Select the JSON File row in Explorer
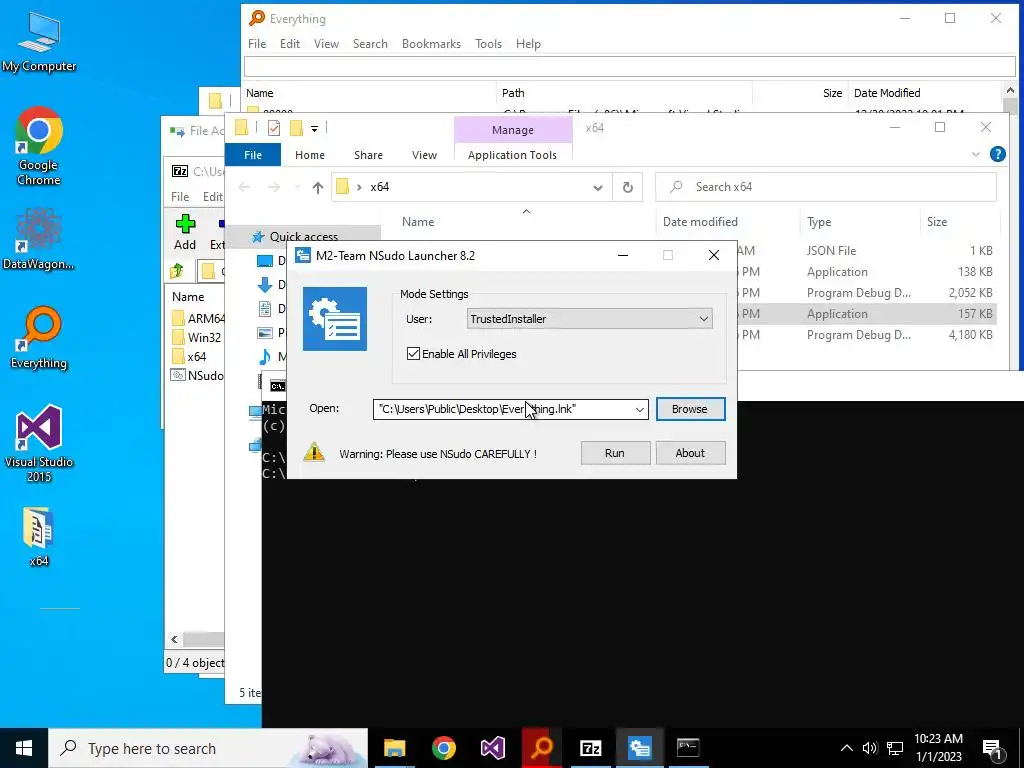This screenshot has width=1024, height=768. pyautogui.click(x=867, y=251)
